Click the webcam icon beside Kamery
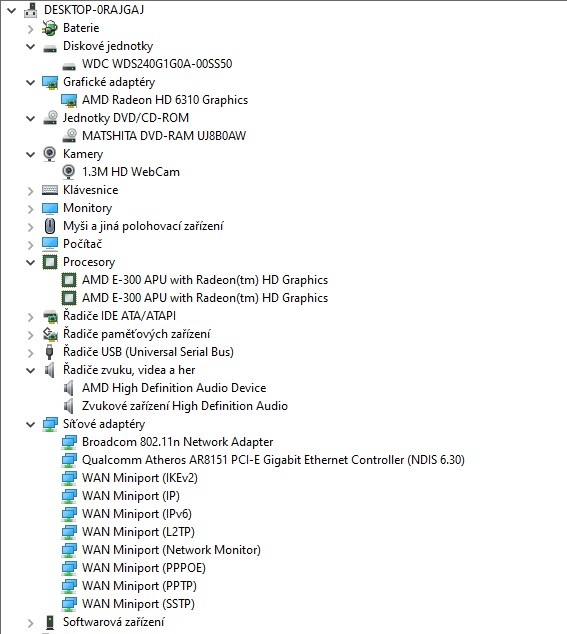The image size is (567, 634). pyautogui.click(x=50, y=154)
